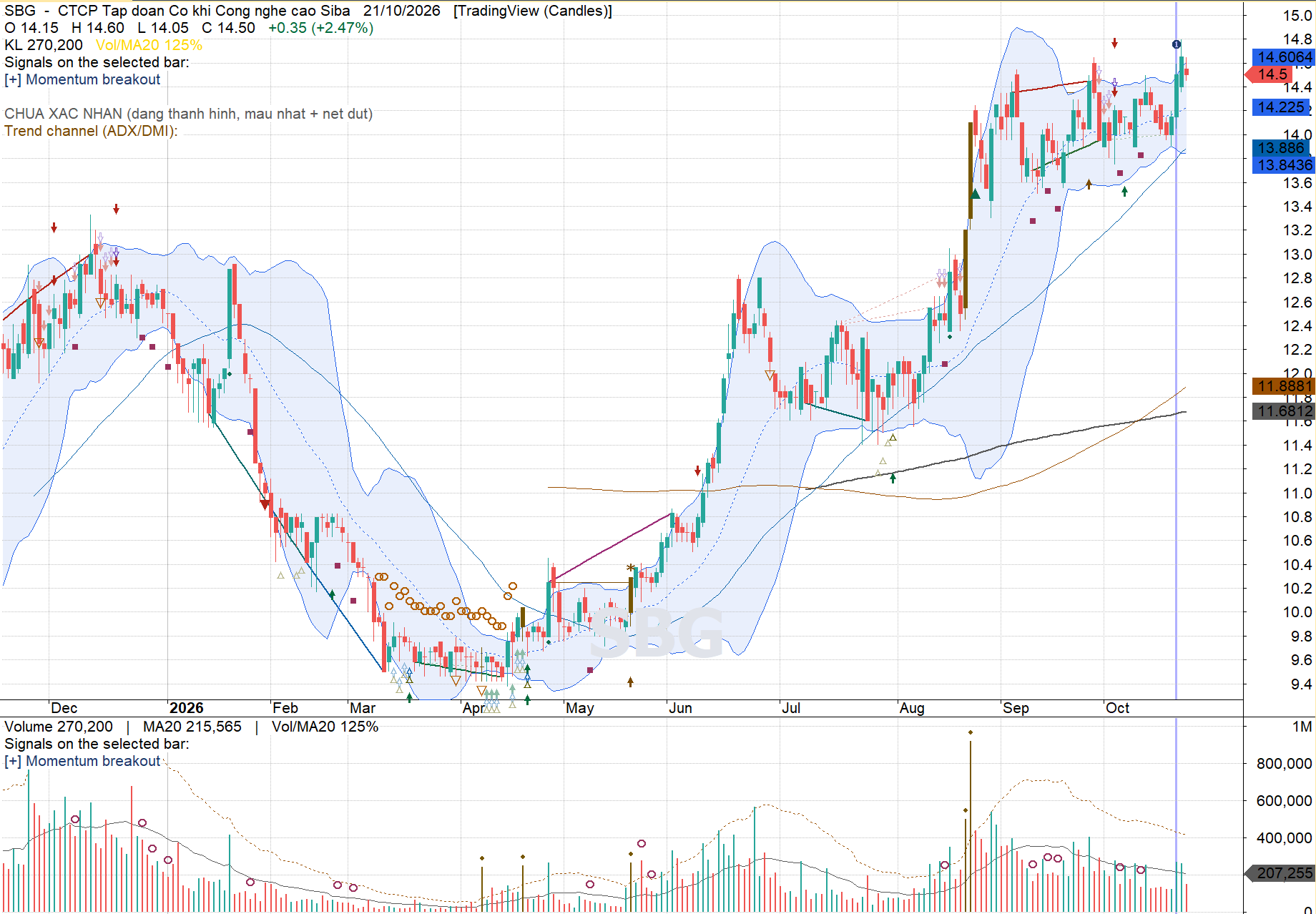Click the Mar label on the time axis

363,708
